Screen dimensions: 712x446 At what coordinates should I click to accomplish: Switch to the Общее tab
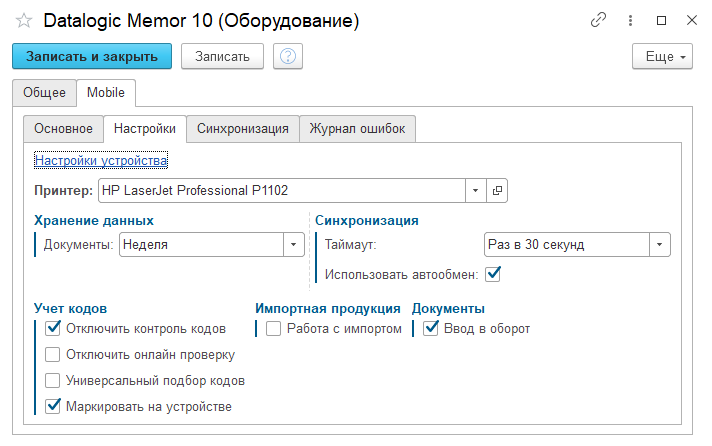coord(44,93)
